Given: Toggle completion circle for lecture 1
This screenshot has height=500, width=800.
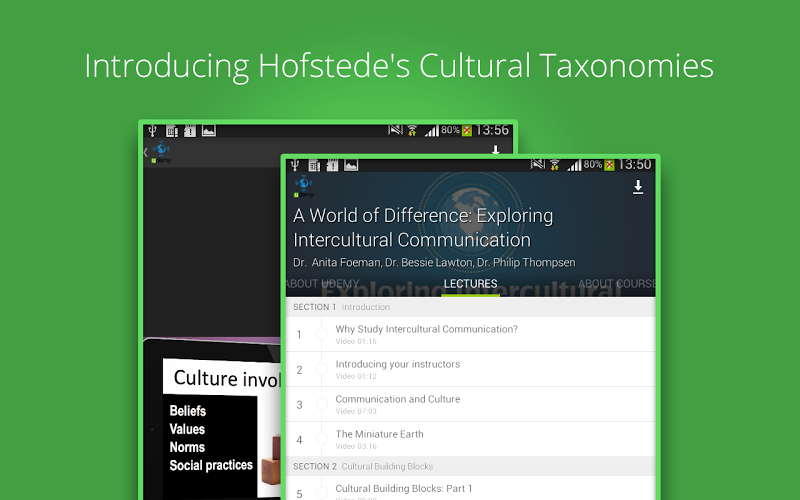Looking at the screenshot, I should tap(321, 334).
